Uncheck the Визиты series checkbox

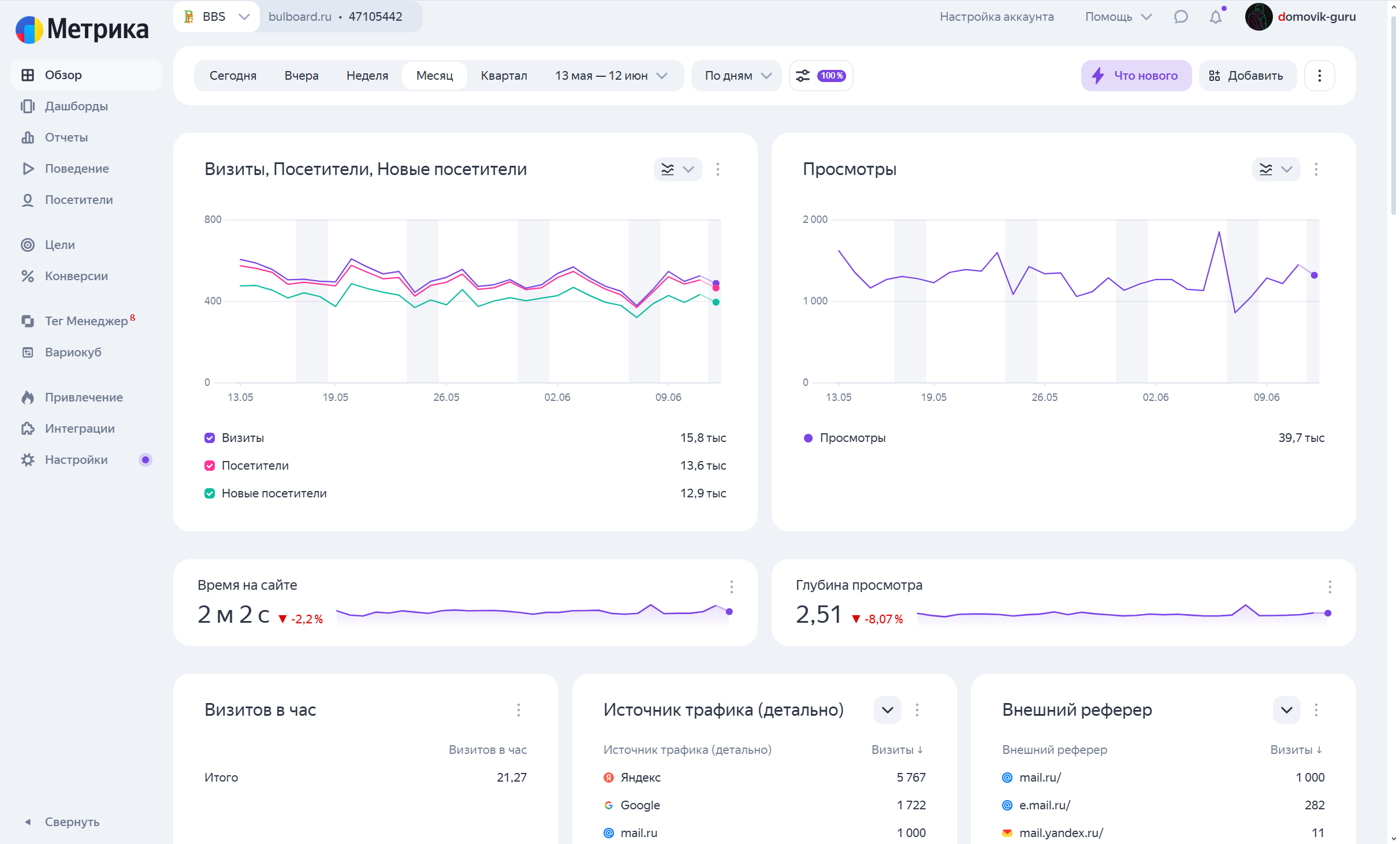click(210, 438)
